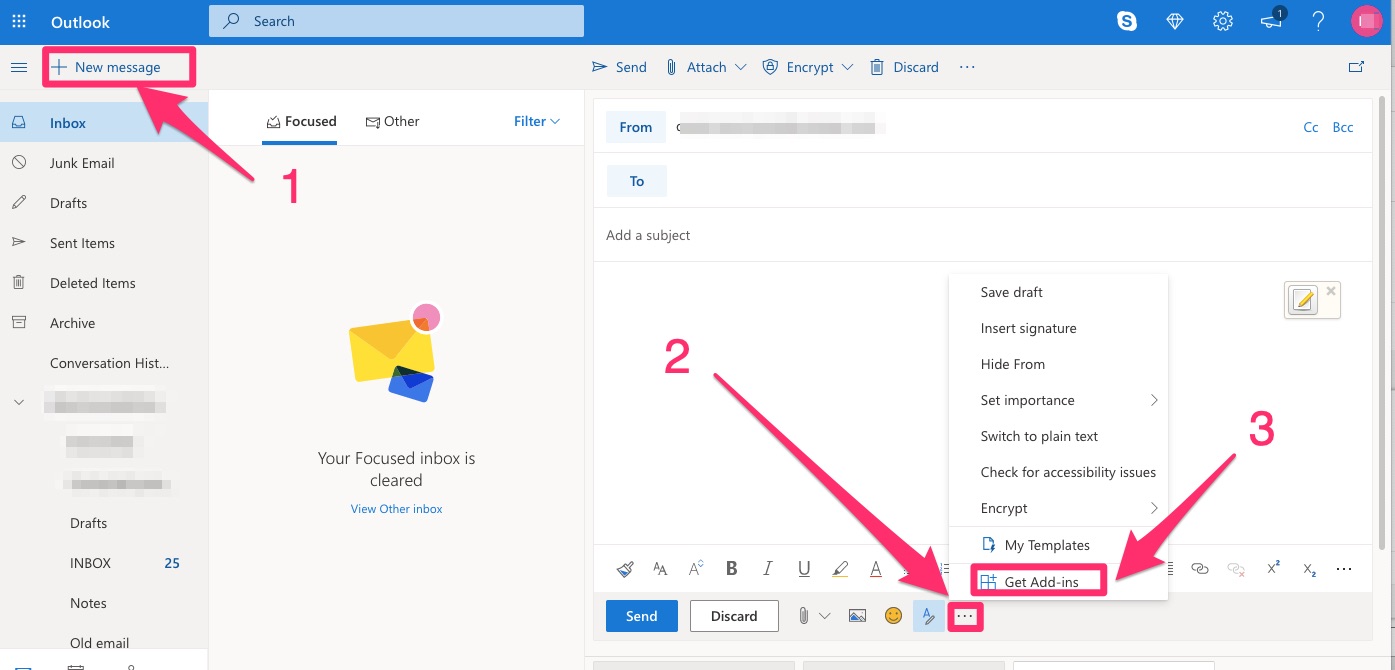Click the insert link icon

tap(1200, 569)
